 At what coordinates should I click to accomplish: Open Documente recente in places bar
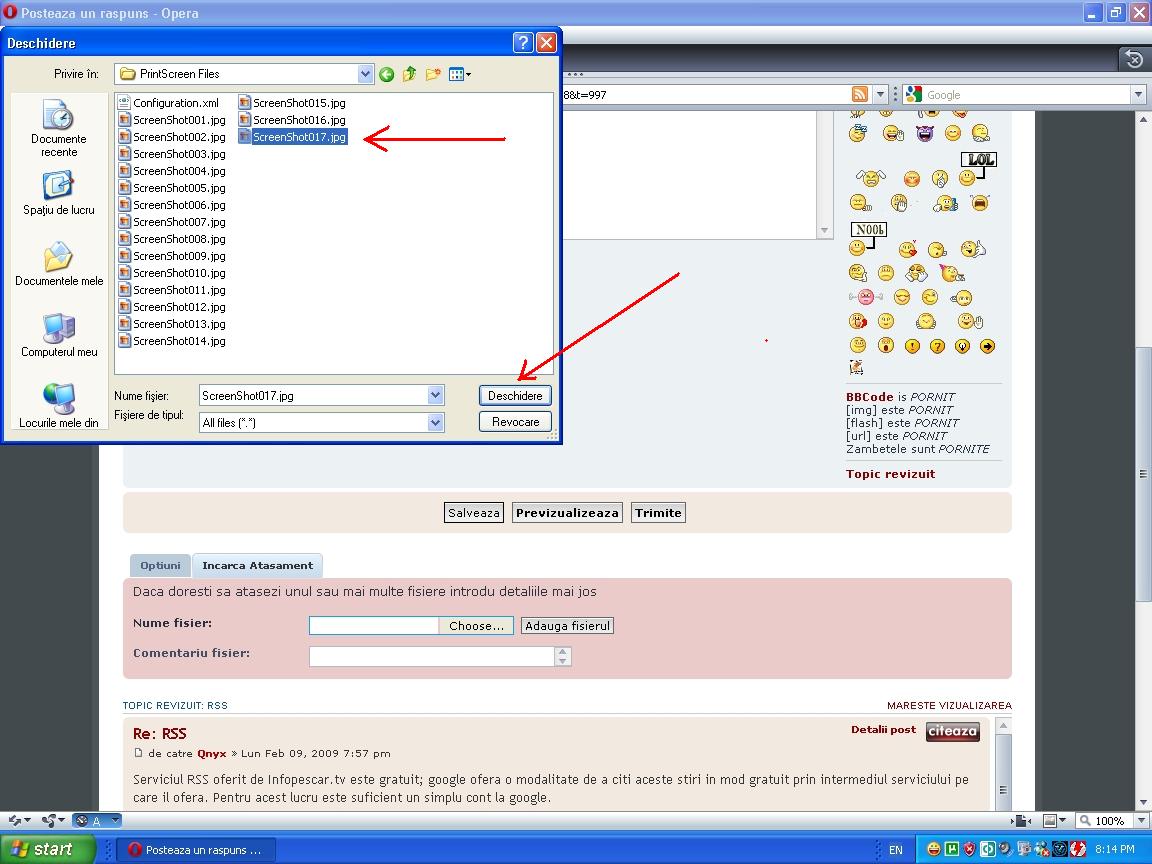(x=59, y=128)
